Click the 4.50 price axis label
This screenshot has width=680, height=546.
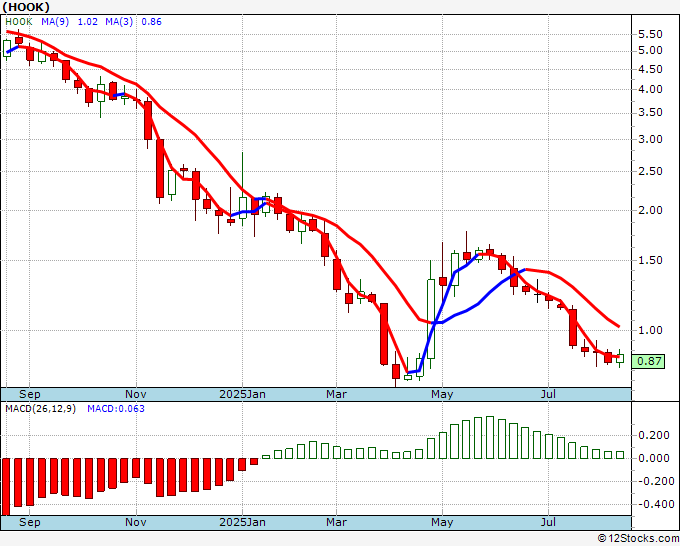pos(651,69)
